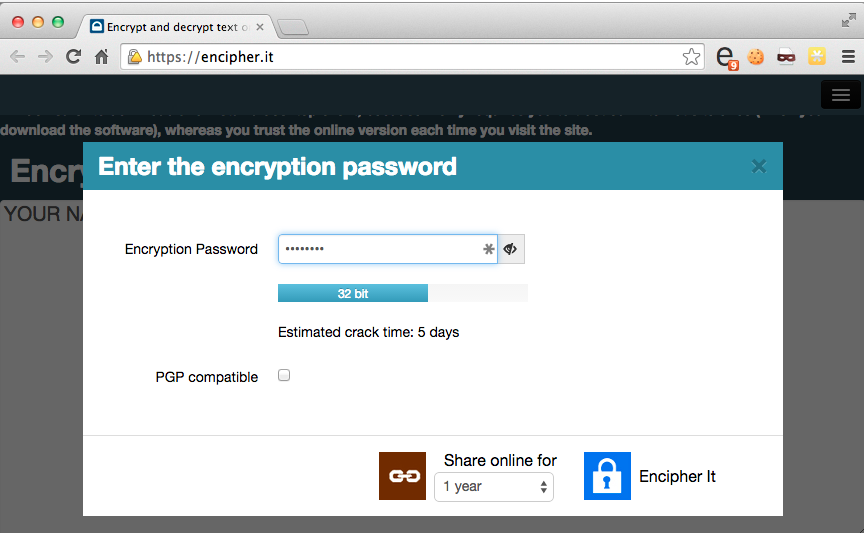Click the 'Encipher It' button label

click(x=677, y=477)
